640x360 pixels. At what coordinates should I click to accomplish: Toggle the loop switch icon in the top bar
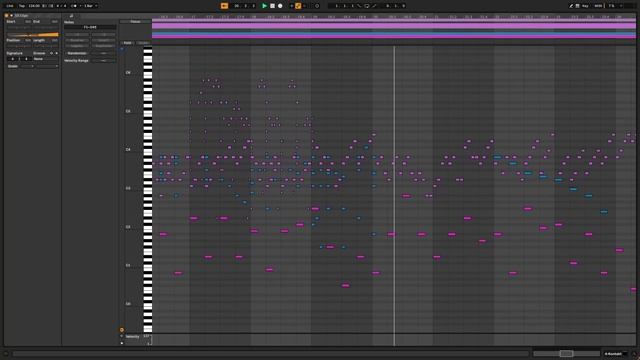tap(367, 6)
